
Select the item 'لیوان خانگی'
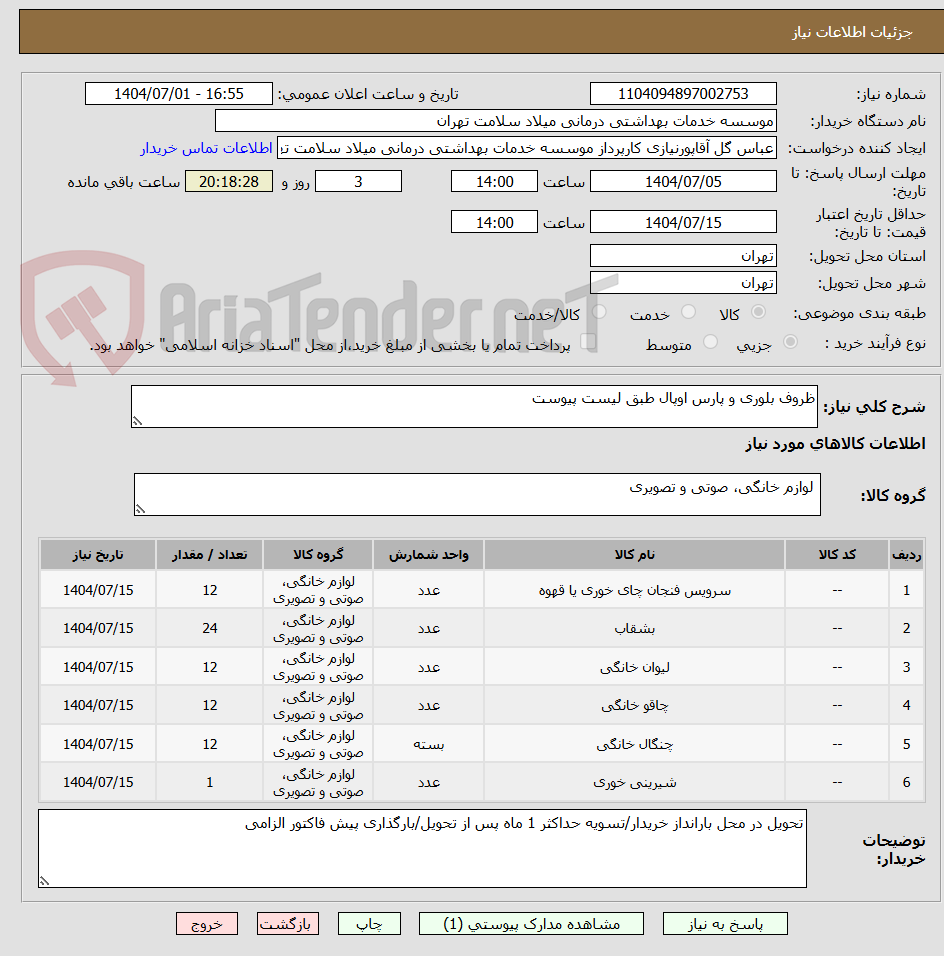(x=634, y=667)
